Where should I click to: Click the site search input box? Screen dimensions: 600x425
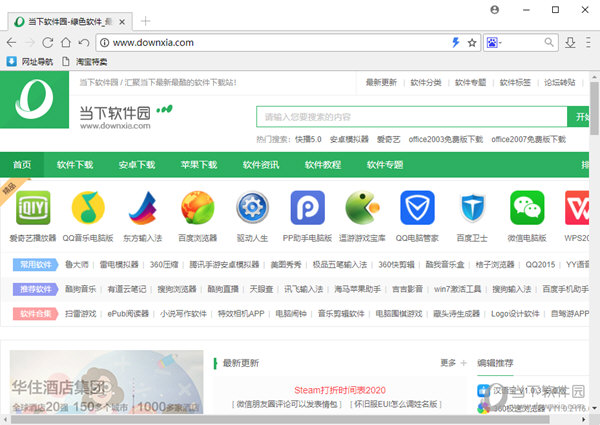(412, 117)
